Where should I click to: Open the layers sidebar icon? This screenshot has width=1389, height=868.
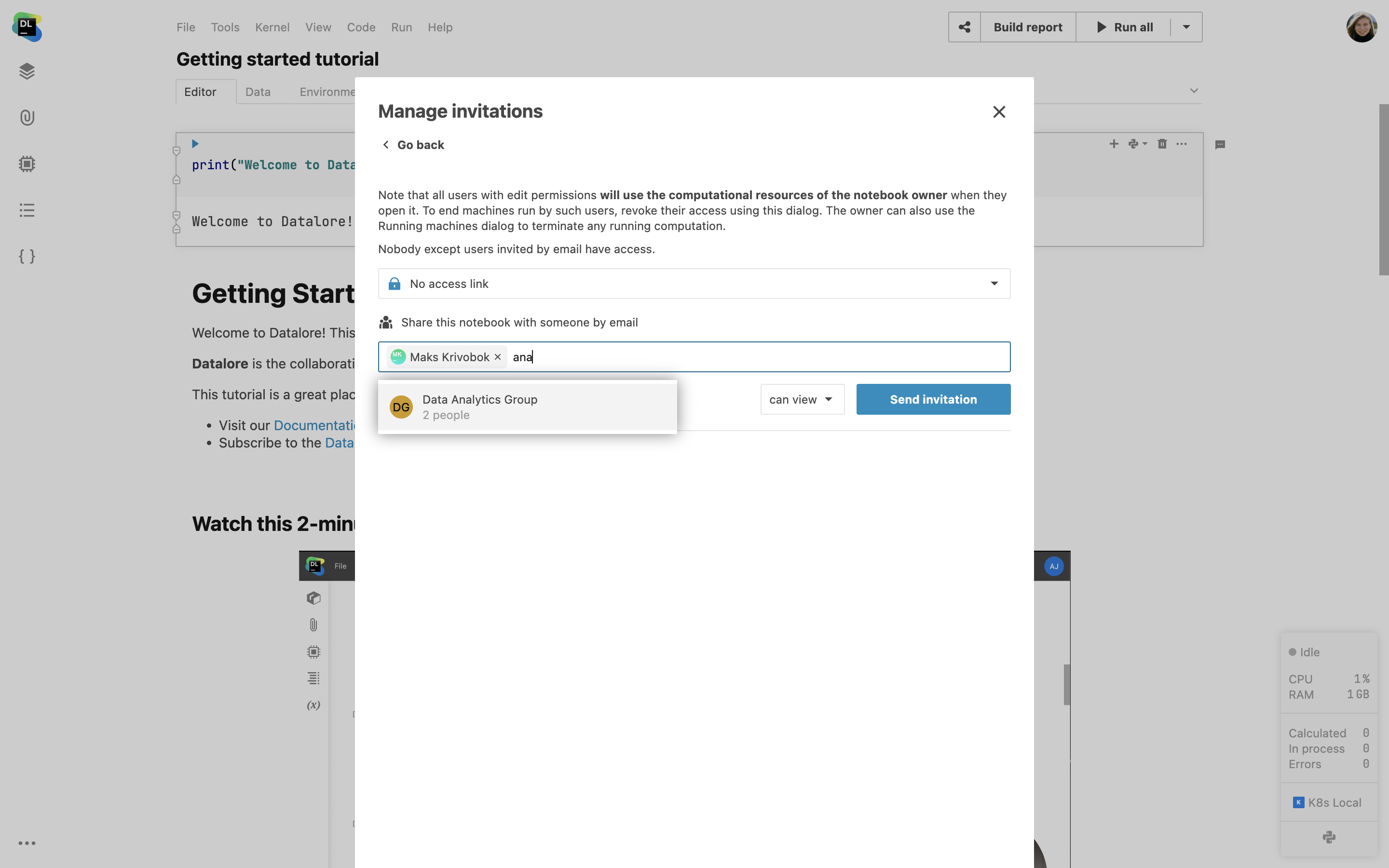point(27,71)
